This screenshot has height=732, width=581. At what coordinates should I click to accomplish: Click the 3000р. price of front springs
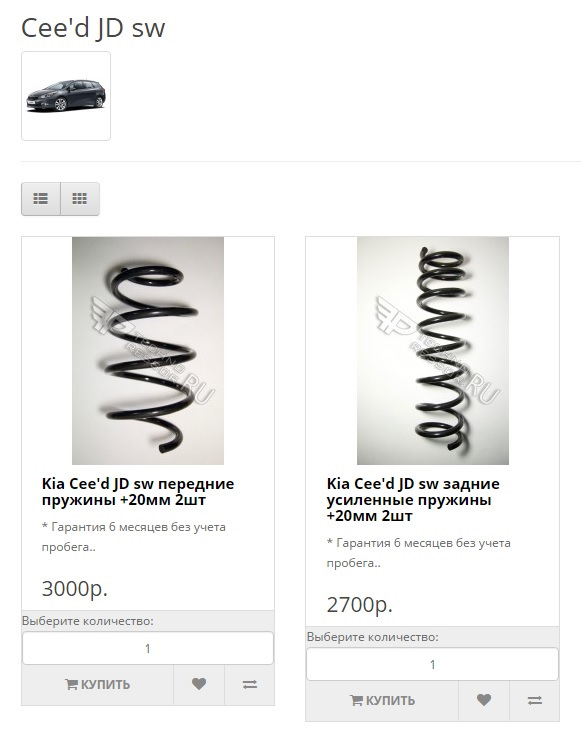(75, 589)
